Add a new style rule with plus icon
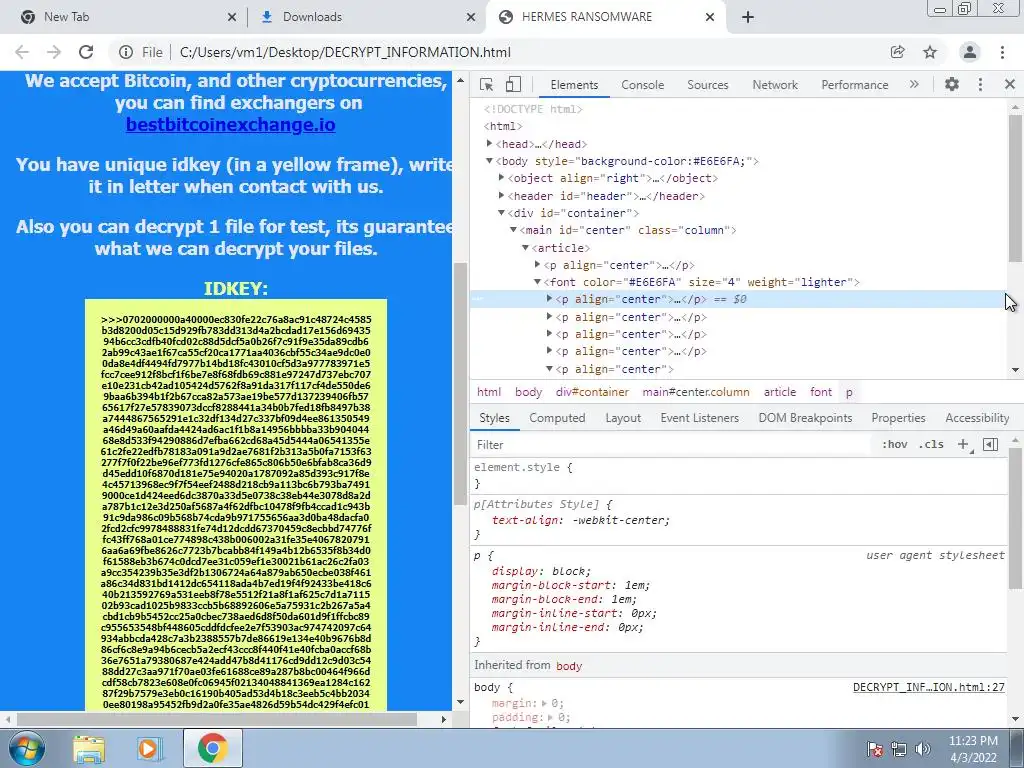This screenshot has width=1024, height=768. [x=963, y=444]
